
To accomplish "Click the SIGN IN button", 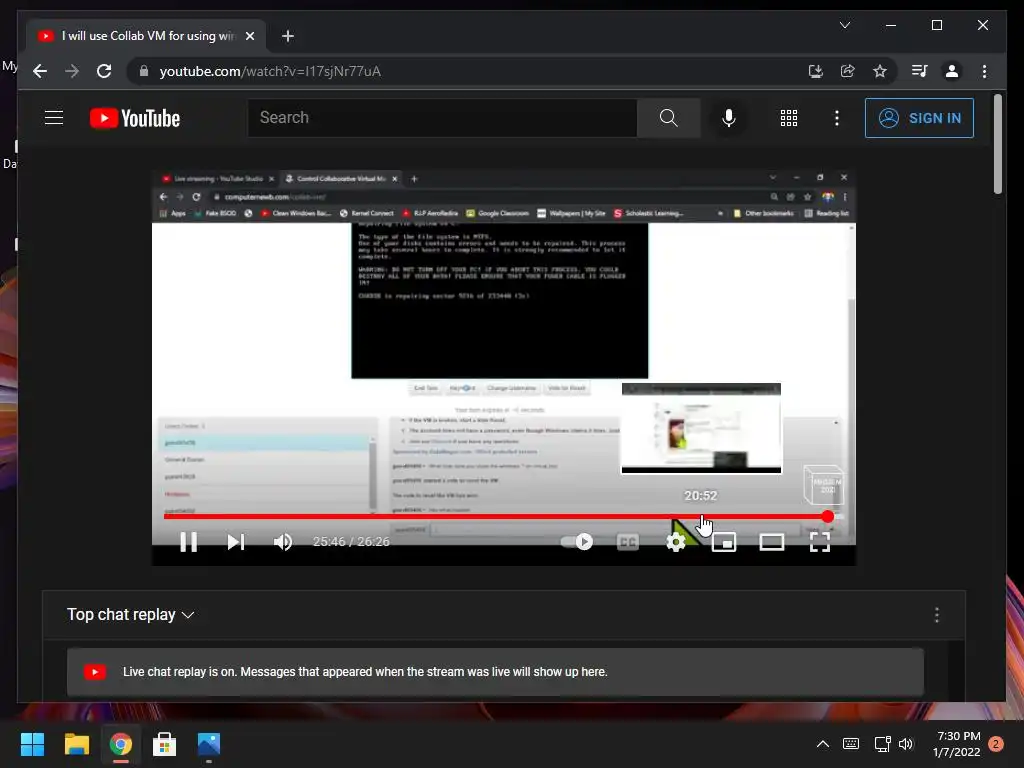I will coord(919,118).
